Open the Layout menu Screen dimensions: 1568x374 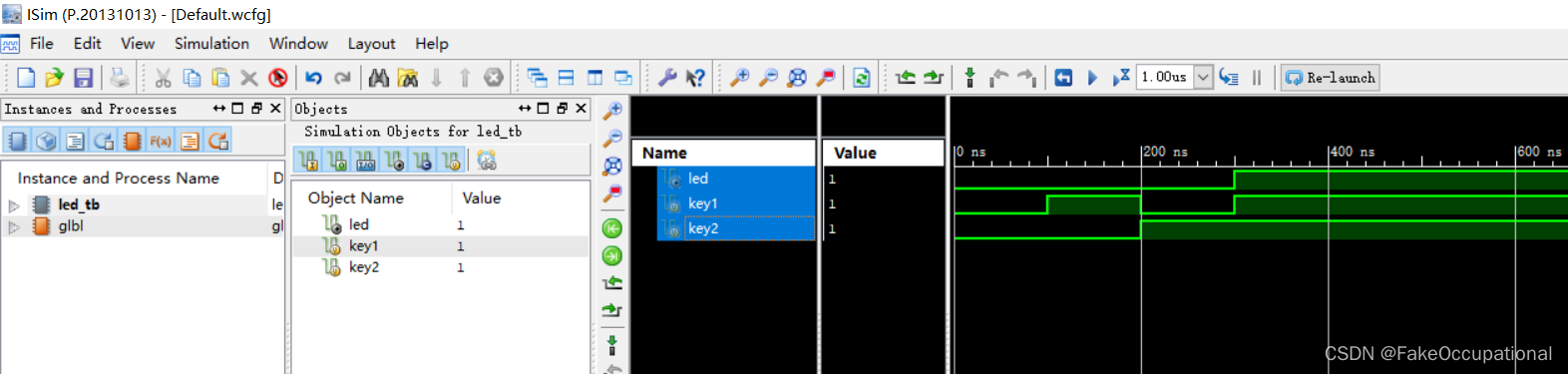pyautogui.click(x=371, y=44)
